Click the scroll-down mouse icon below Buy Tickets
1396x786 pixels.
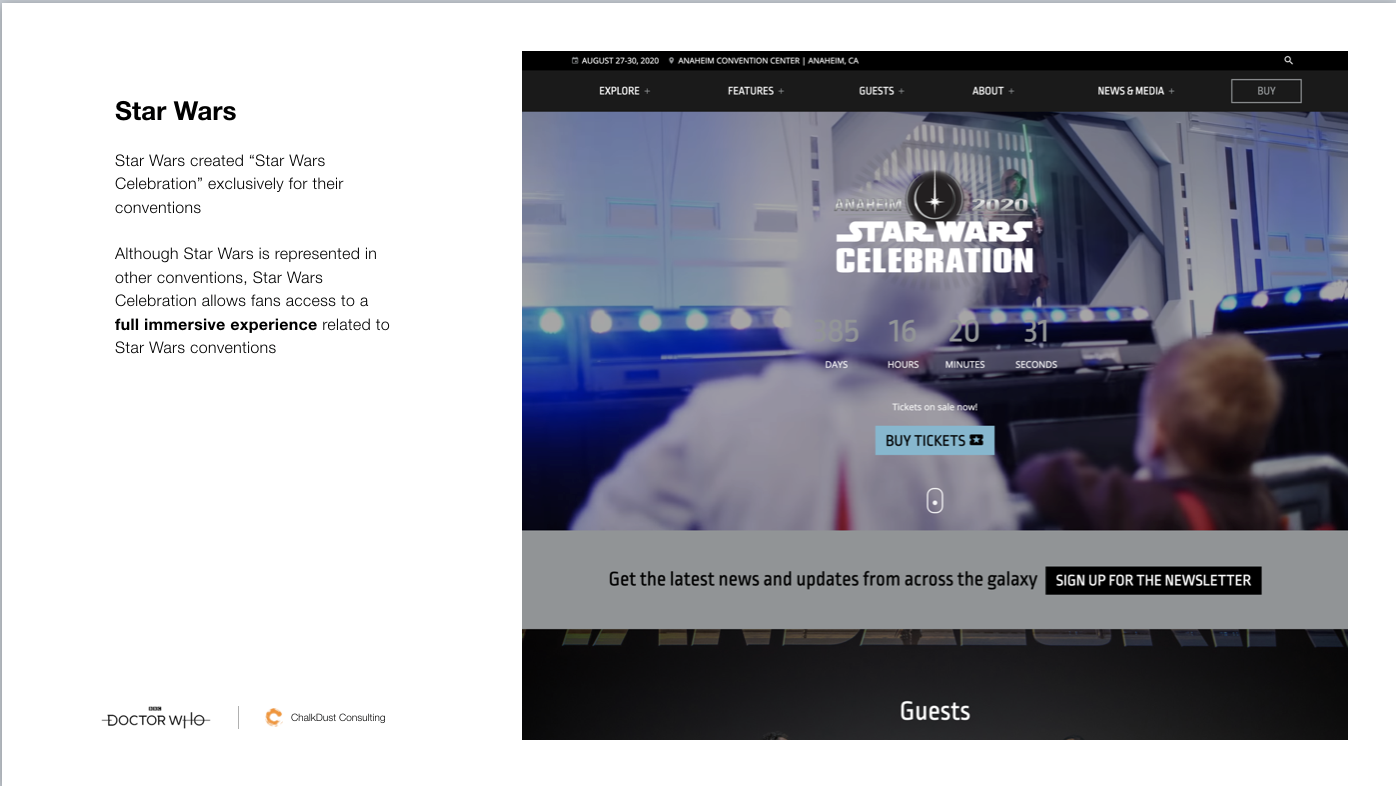pyautogui.click(x=934, y=500)
